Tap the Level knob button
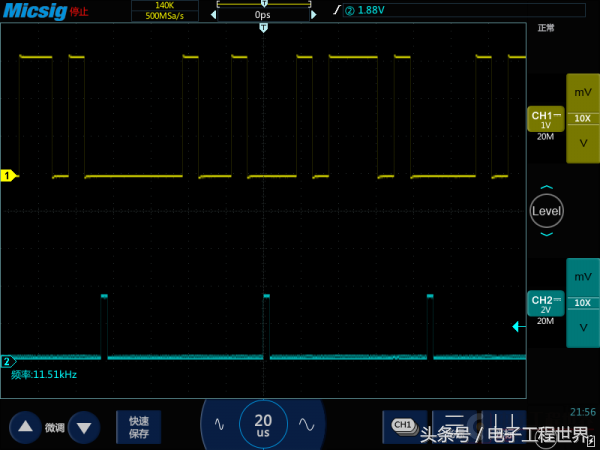 (x=546, y=211)
